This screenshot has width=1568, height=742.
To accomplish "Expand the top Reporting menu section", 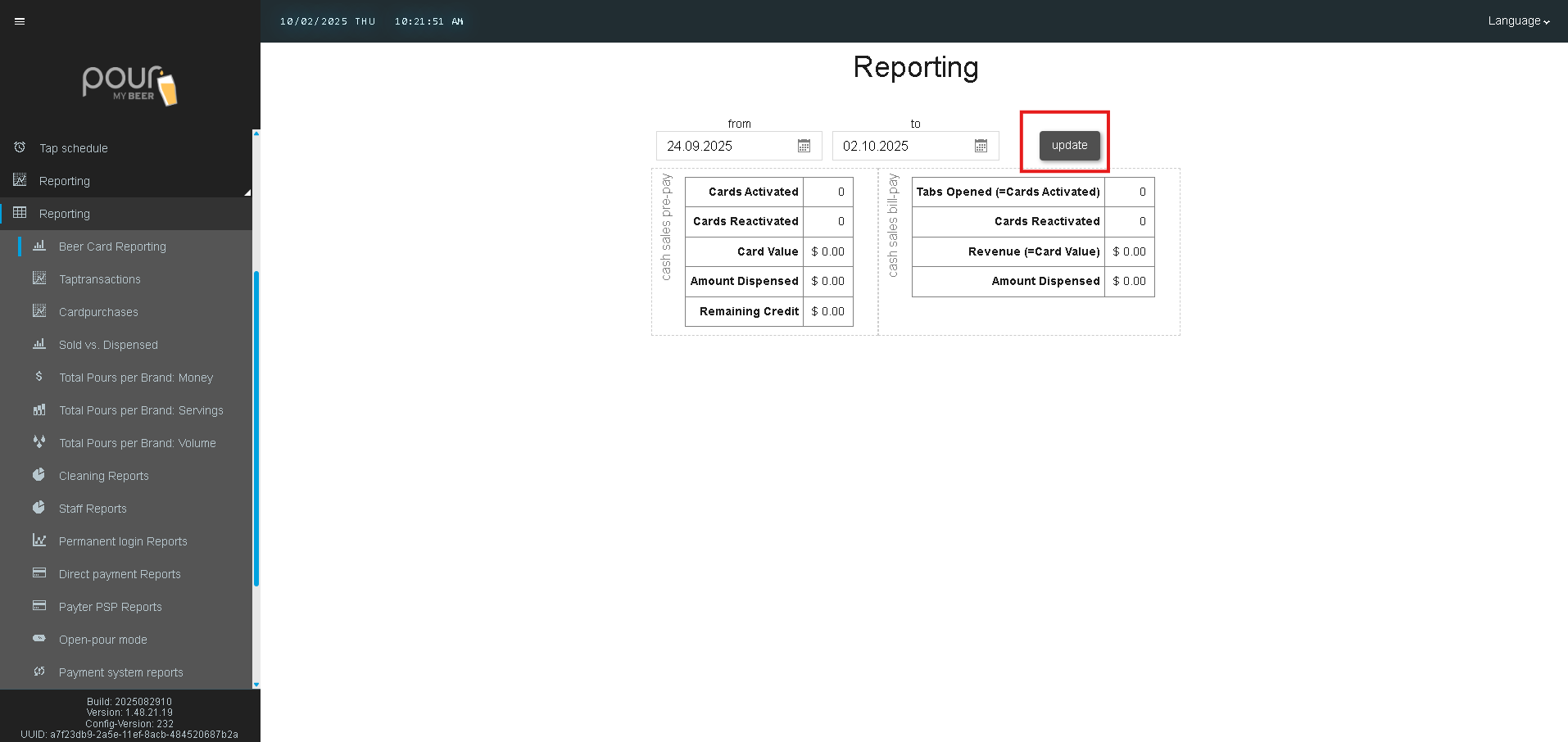I will [x=65, y=181].
